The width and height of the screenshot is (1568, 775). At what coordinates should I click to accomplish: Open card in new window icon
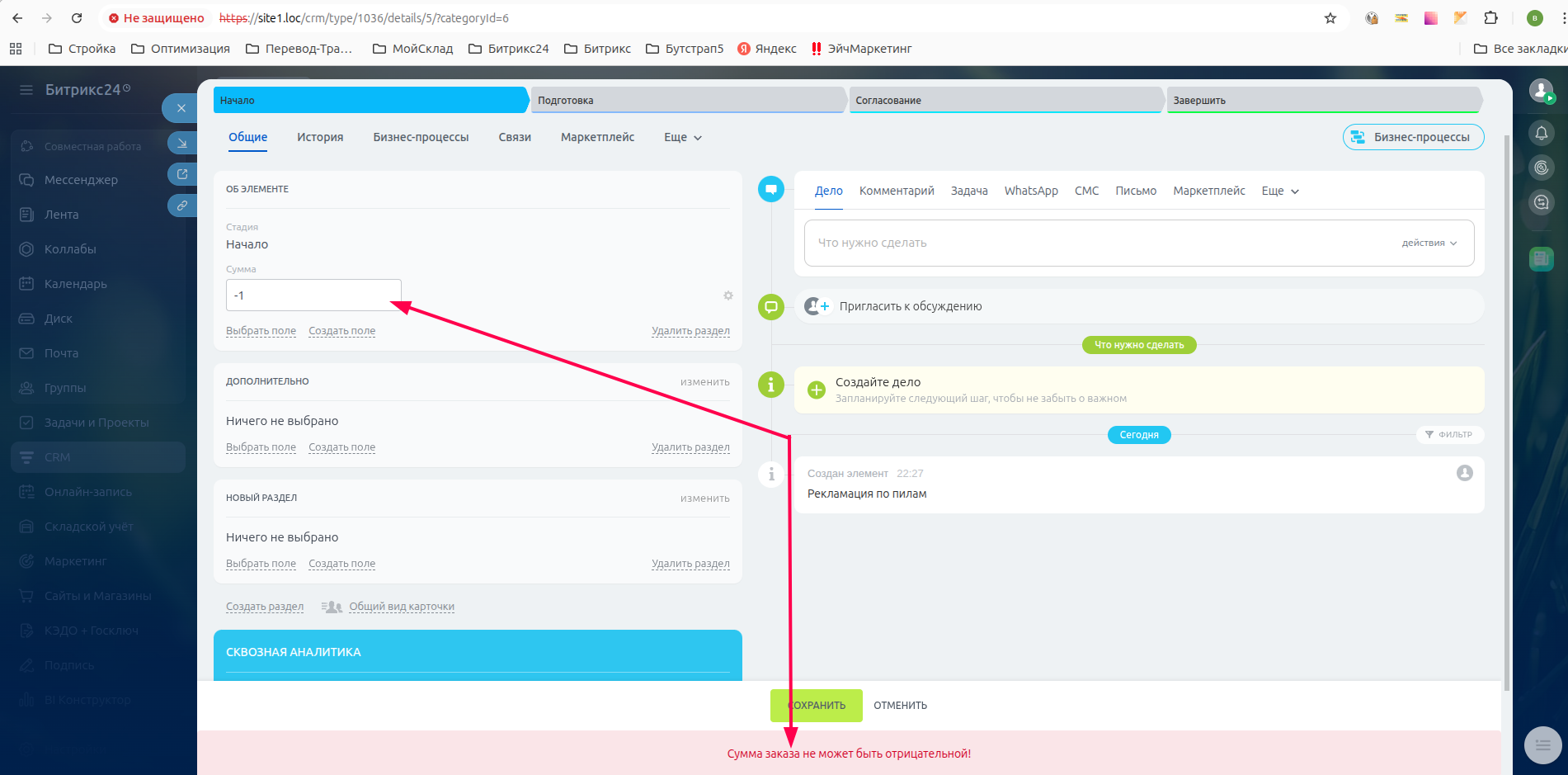[x=182, y=174]
